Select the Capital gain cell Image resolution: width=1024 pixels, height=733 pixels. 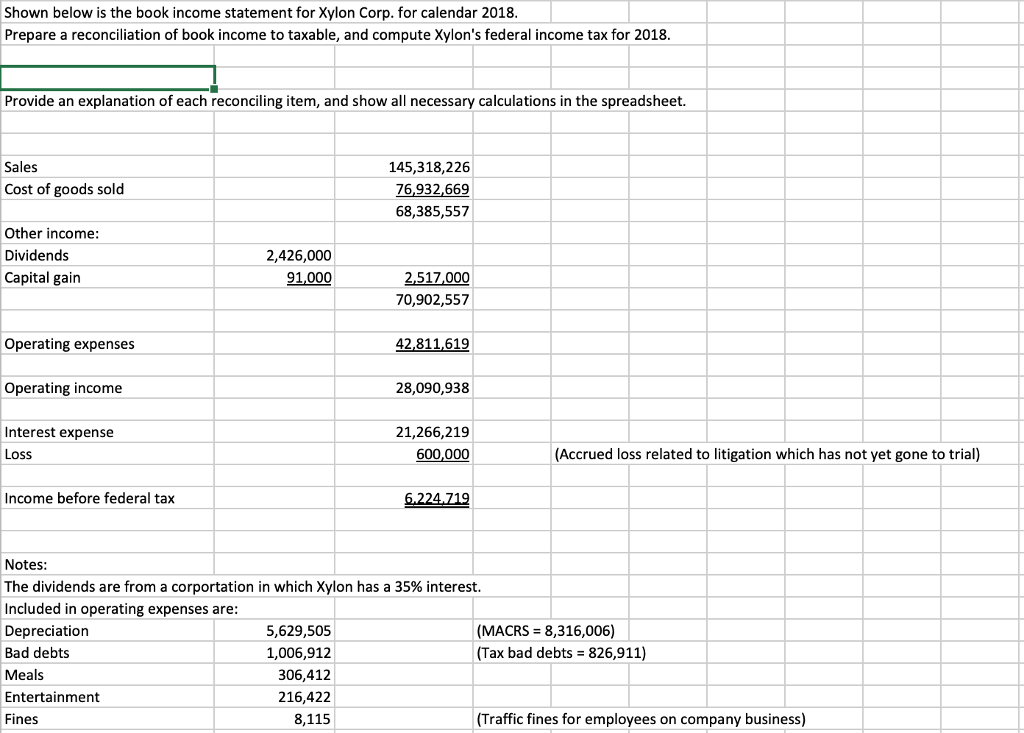coord(40,277)
